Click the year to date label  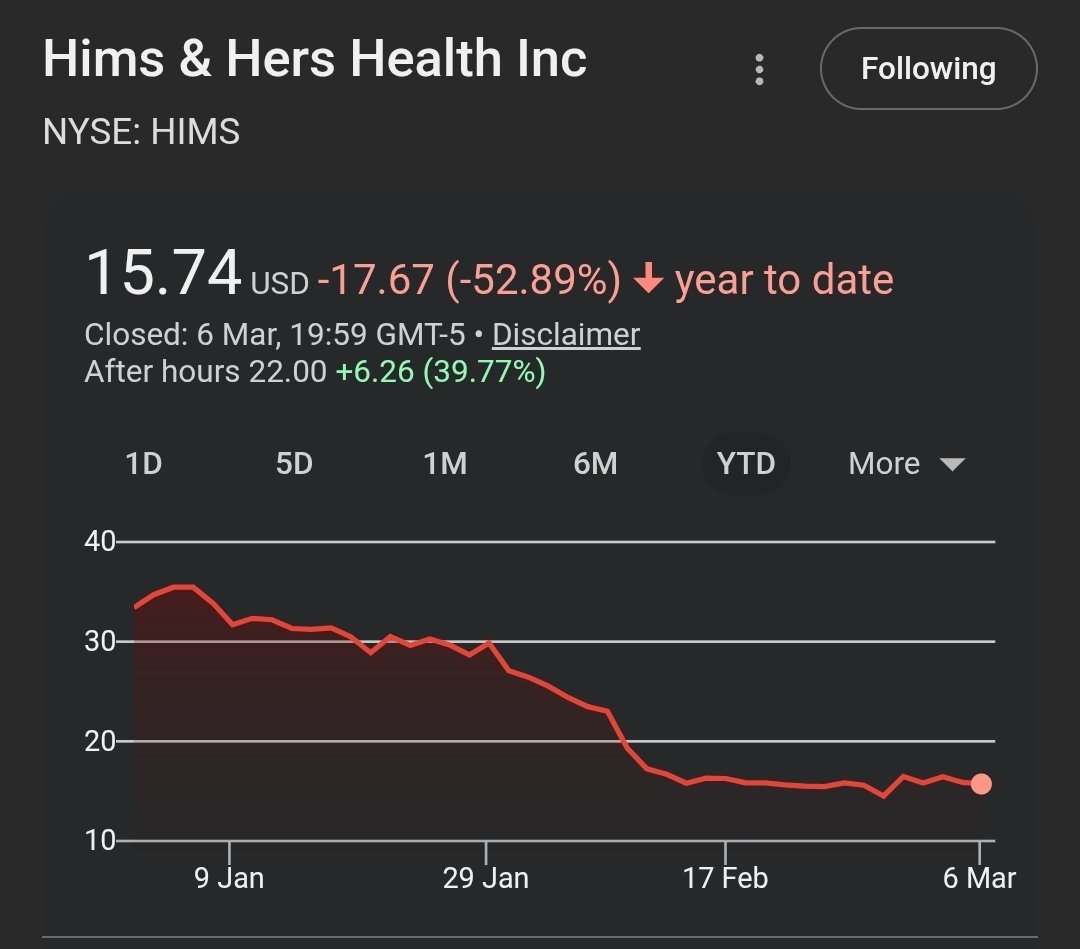(784, 280)
